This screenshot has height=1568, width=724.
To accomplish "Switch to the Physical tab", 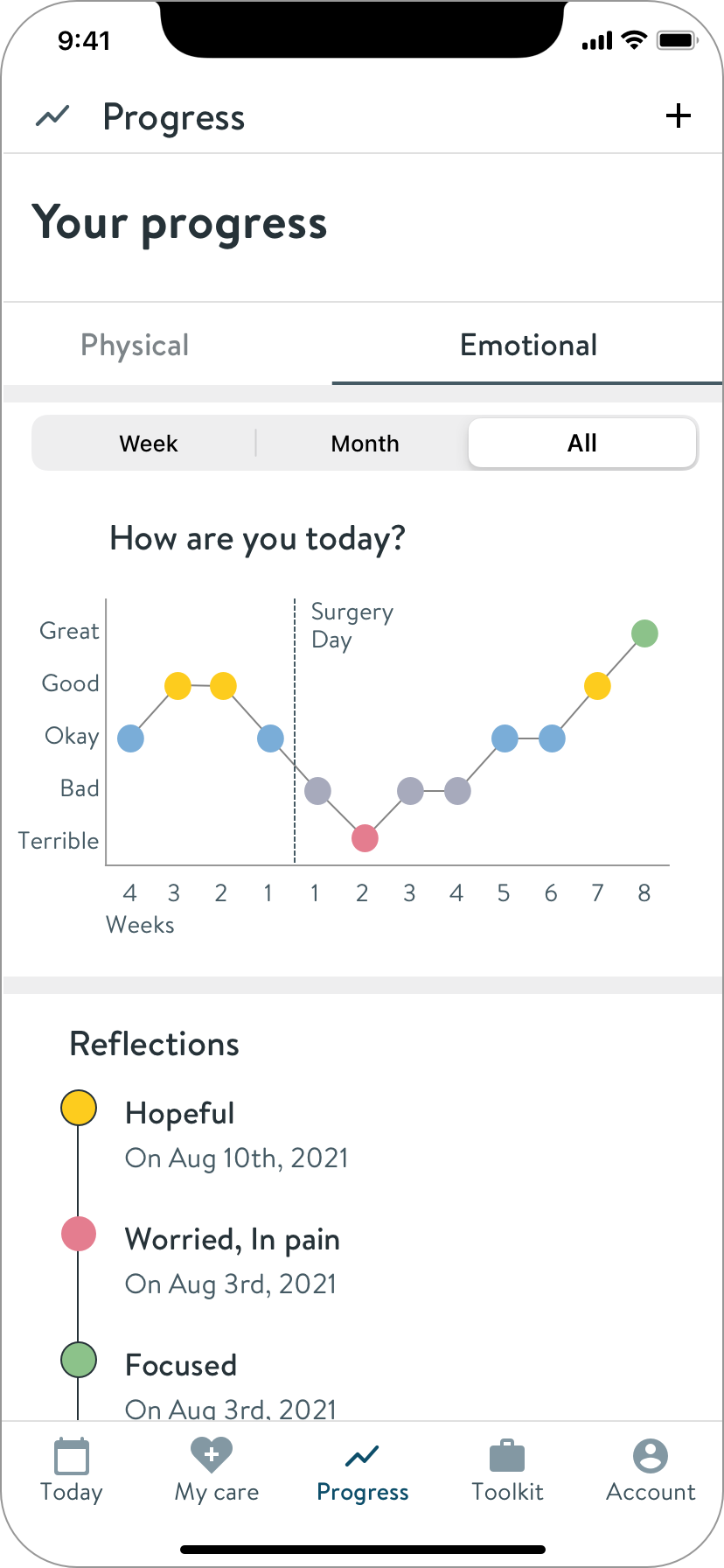I will (135, 346).
